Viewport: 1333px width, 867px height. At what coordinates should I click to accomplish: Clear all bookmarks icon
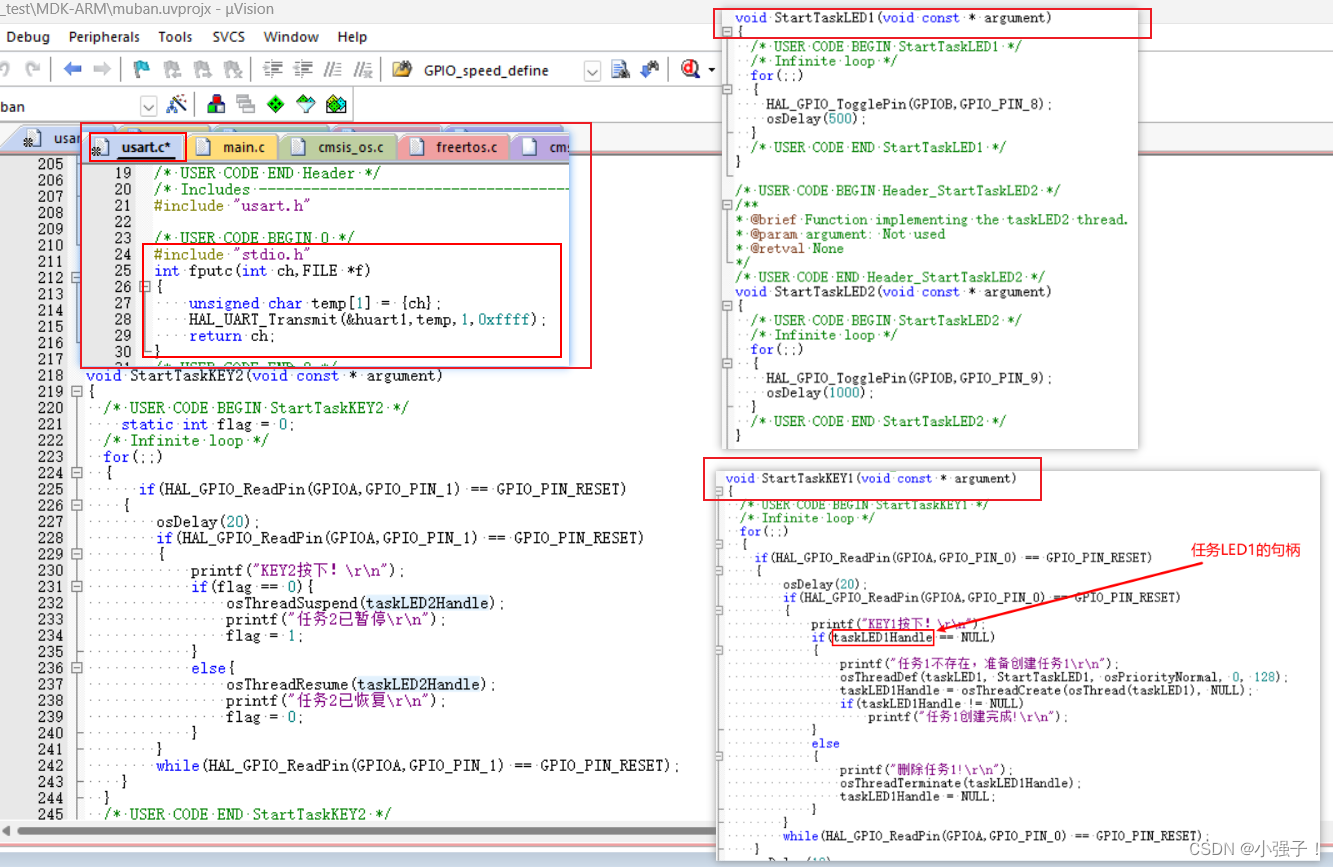232,70
